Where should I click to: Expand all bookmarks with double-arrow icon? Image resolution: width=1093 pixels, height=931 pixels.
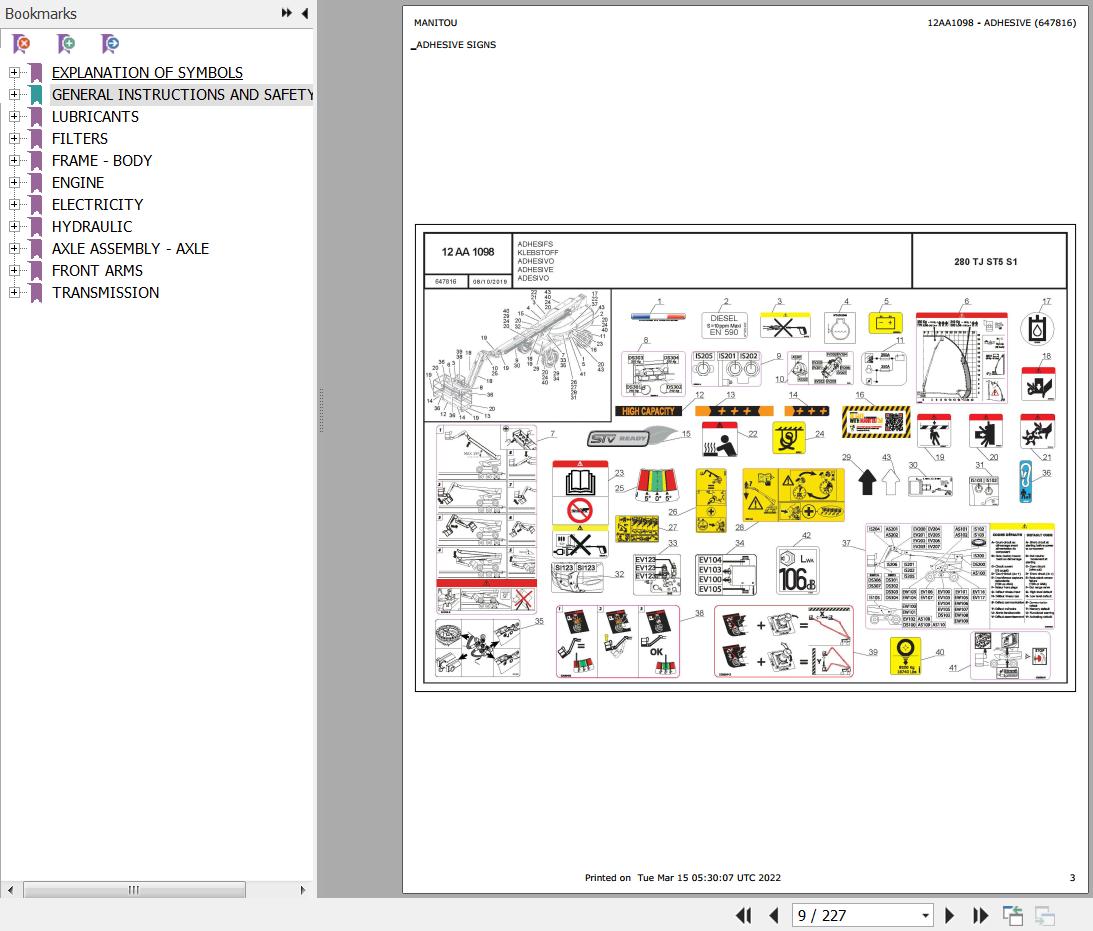(x=286, y=13)
